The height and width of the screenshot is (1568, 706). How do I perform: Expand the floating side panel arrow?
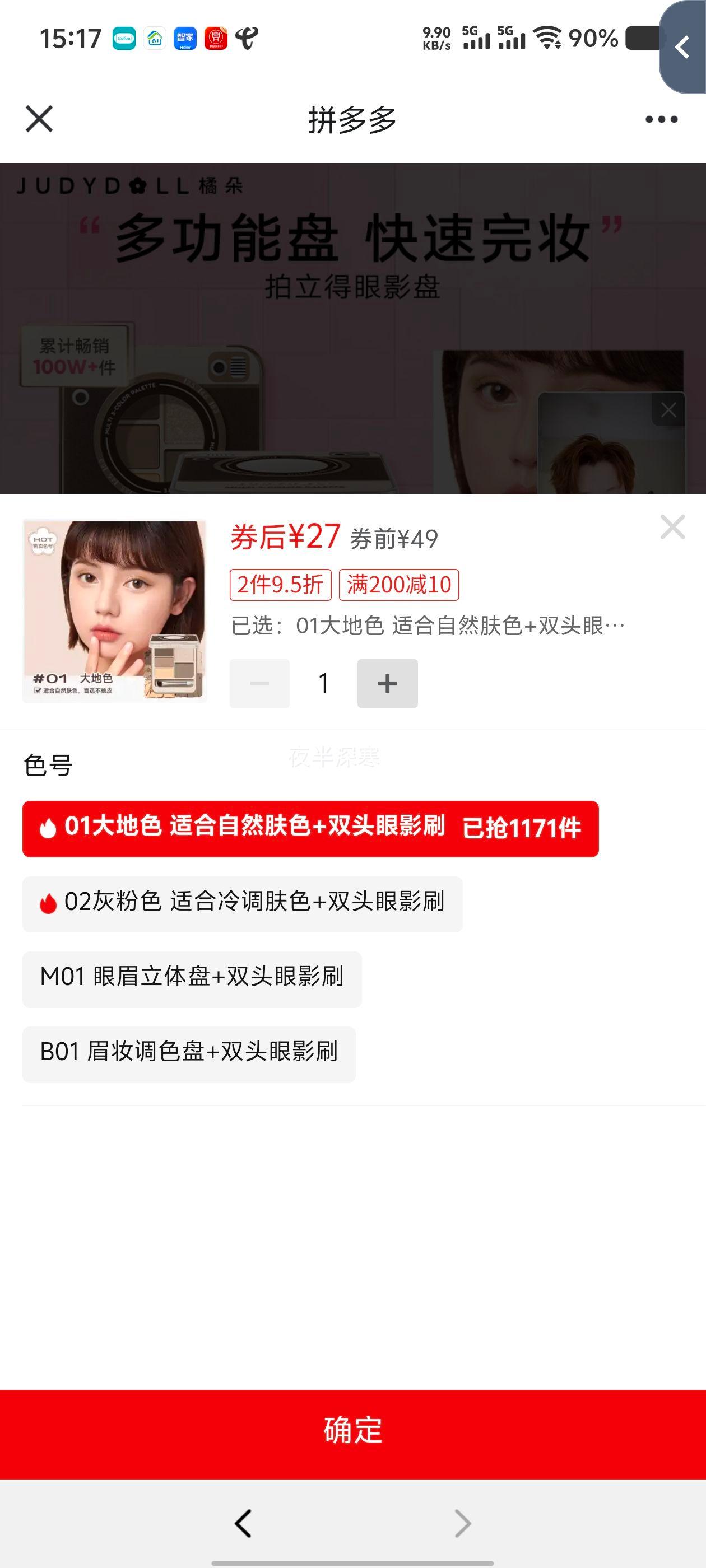(x=683, y=48)
